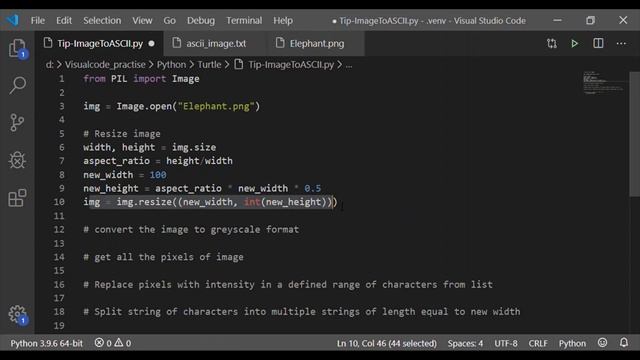Screen dimensions: 640x360
Task: Open notifications bell in status bar
Action: pos(624,343)
